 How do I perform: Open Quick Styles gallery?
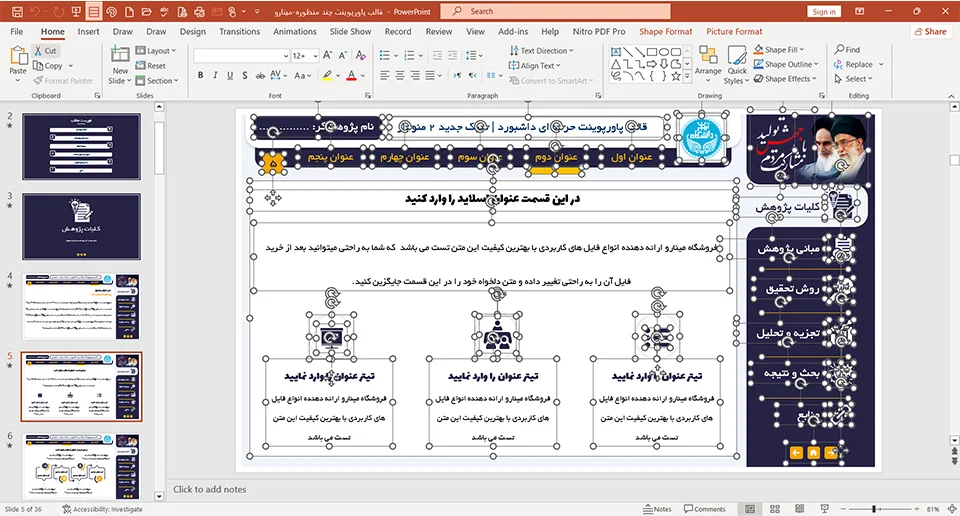pos(737,64)
